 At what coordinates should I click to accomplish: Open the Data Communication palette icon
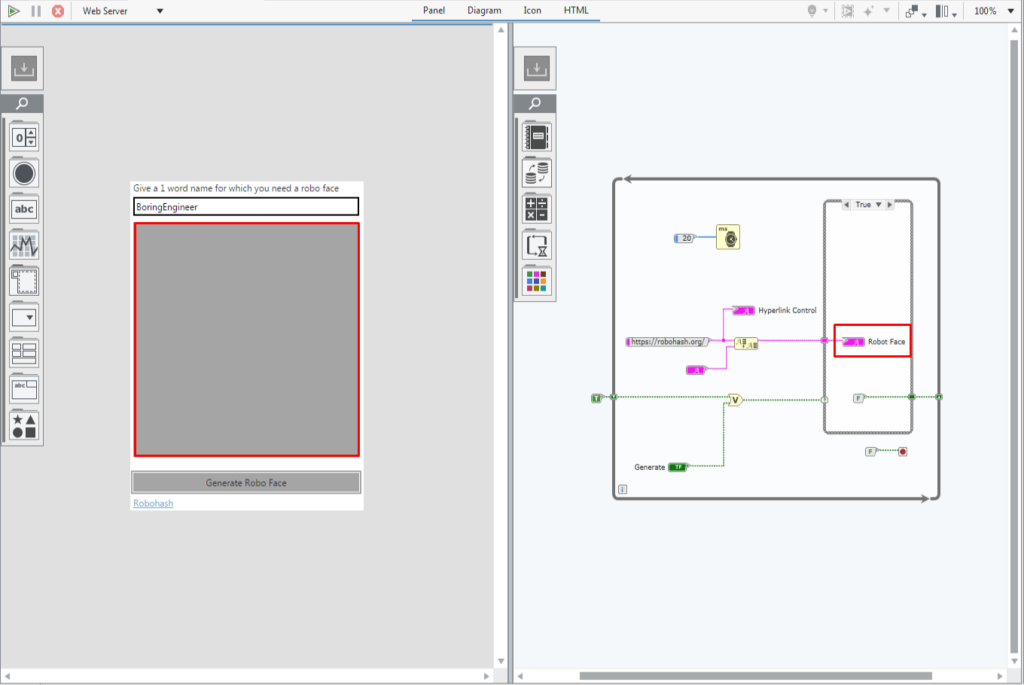pos(537,174)
